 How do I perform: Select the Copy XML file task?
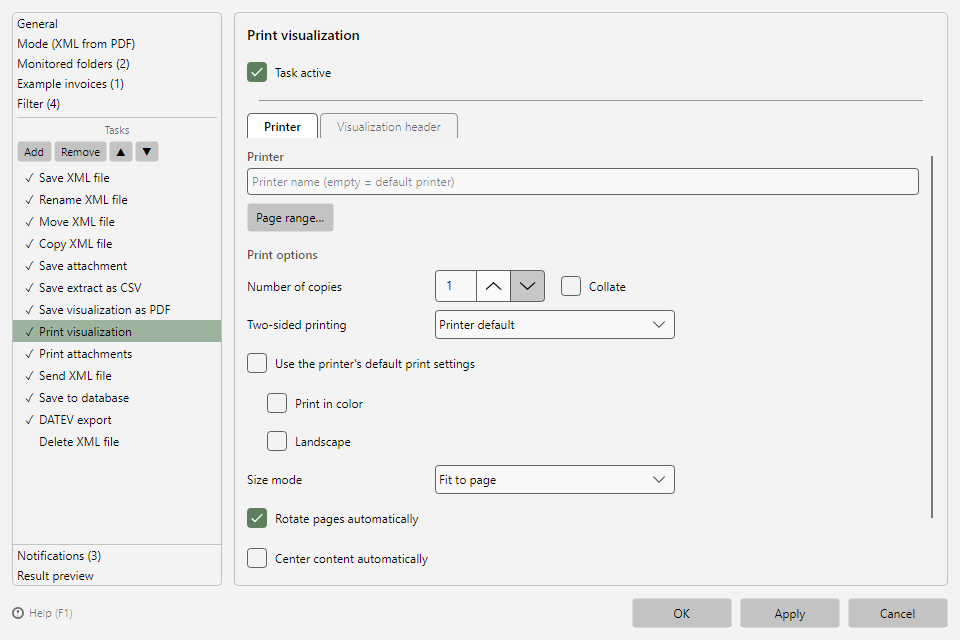[117, 244]
